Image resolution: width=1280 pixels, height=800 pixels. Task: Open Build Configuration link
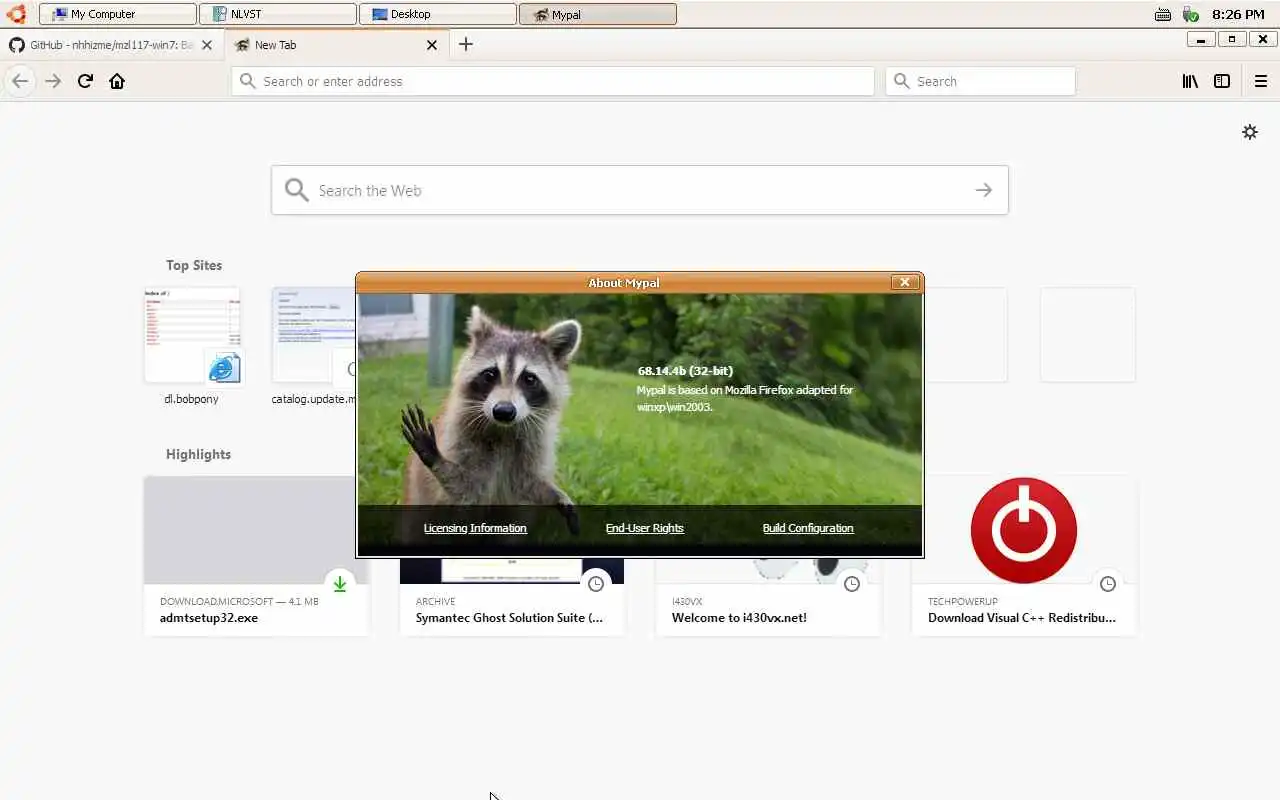(808, 528)
